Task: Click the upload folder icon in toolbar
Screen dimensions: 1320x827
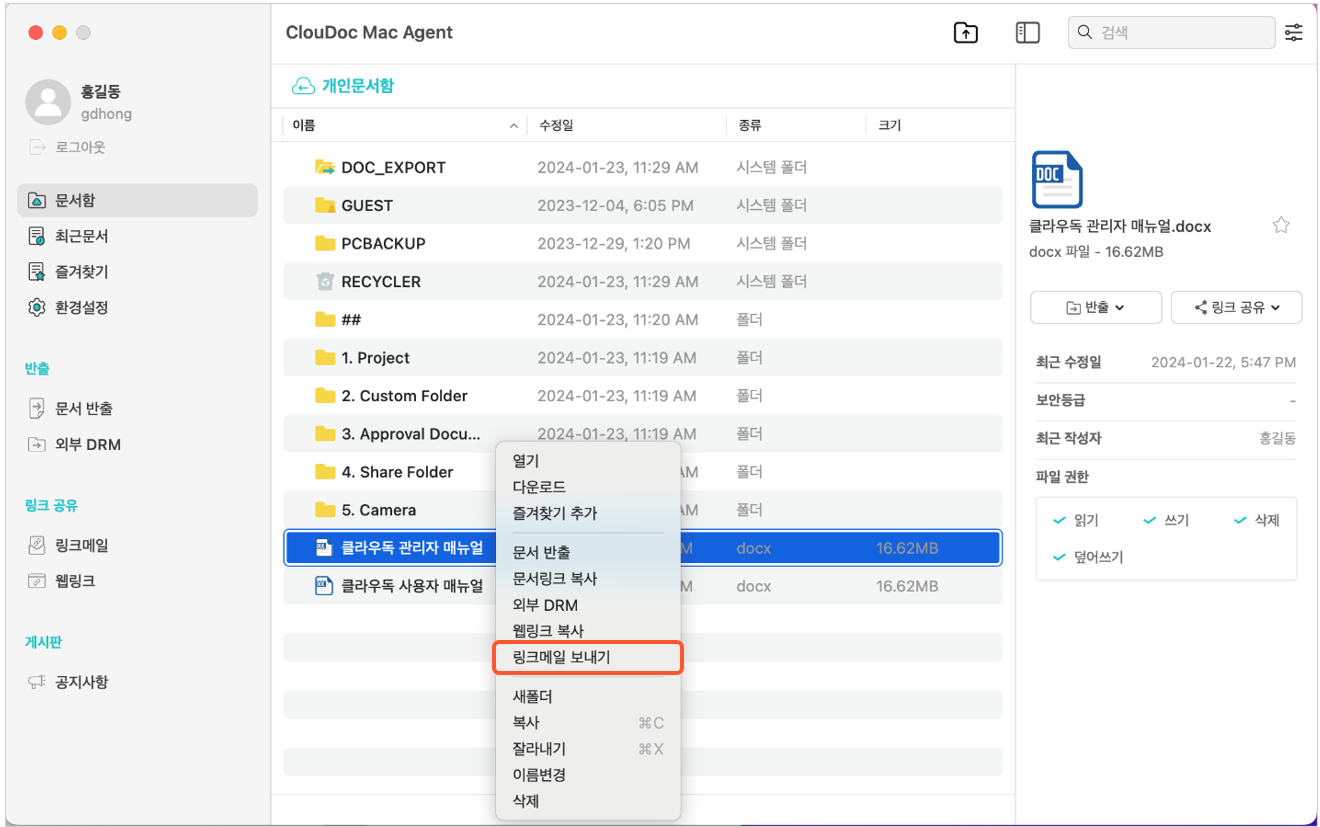Action: click(x=965, y=33)
